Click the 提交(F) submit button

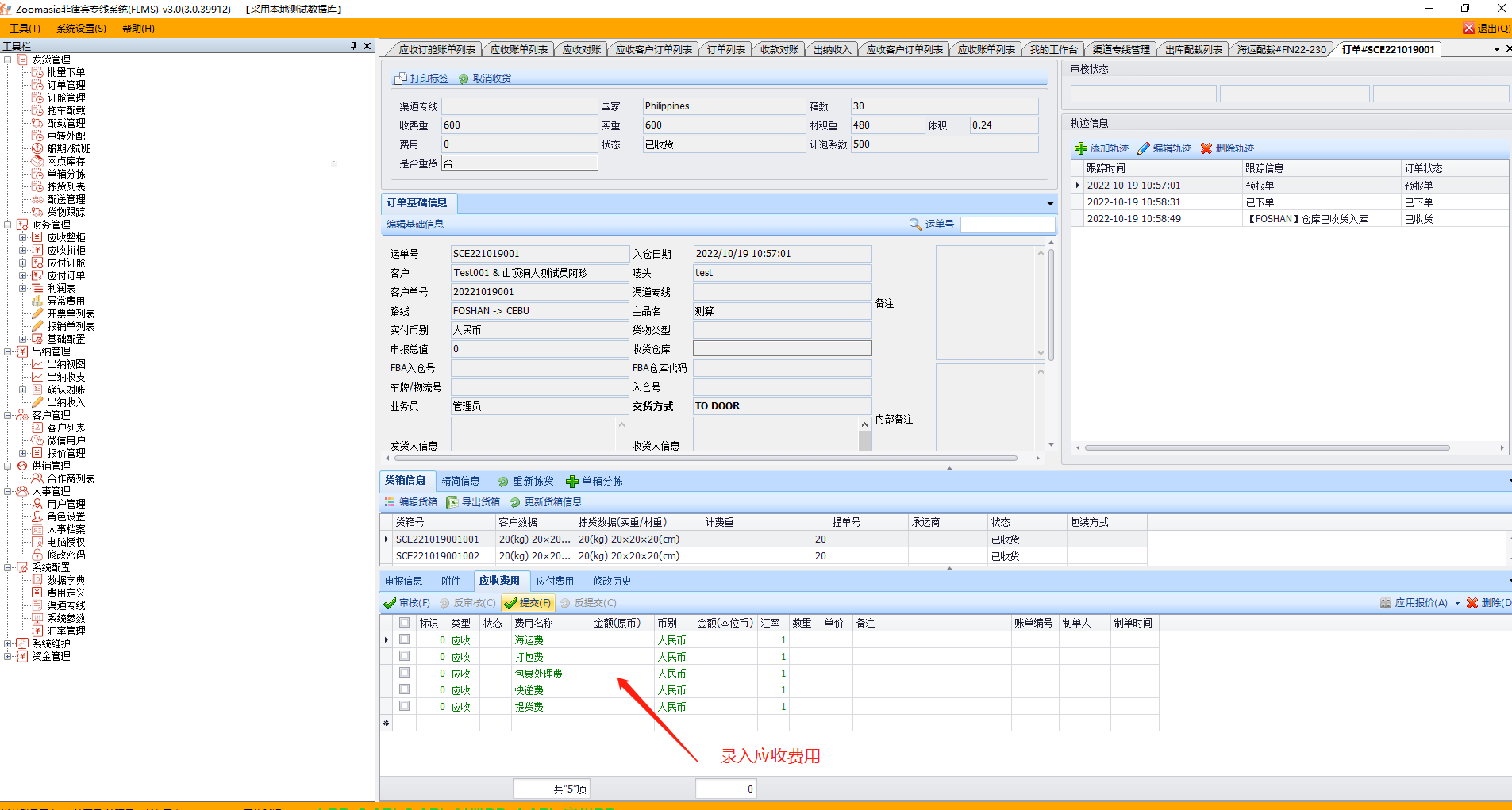(528, 603)
